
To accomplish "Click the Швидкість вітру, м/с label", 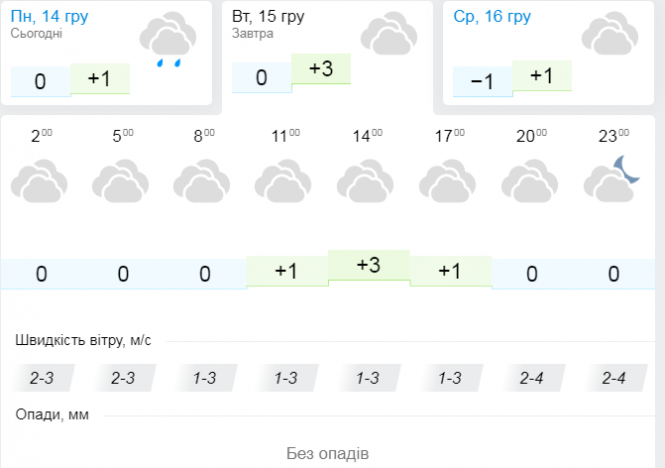I will pyautogui.click(x=83, y=340).
